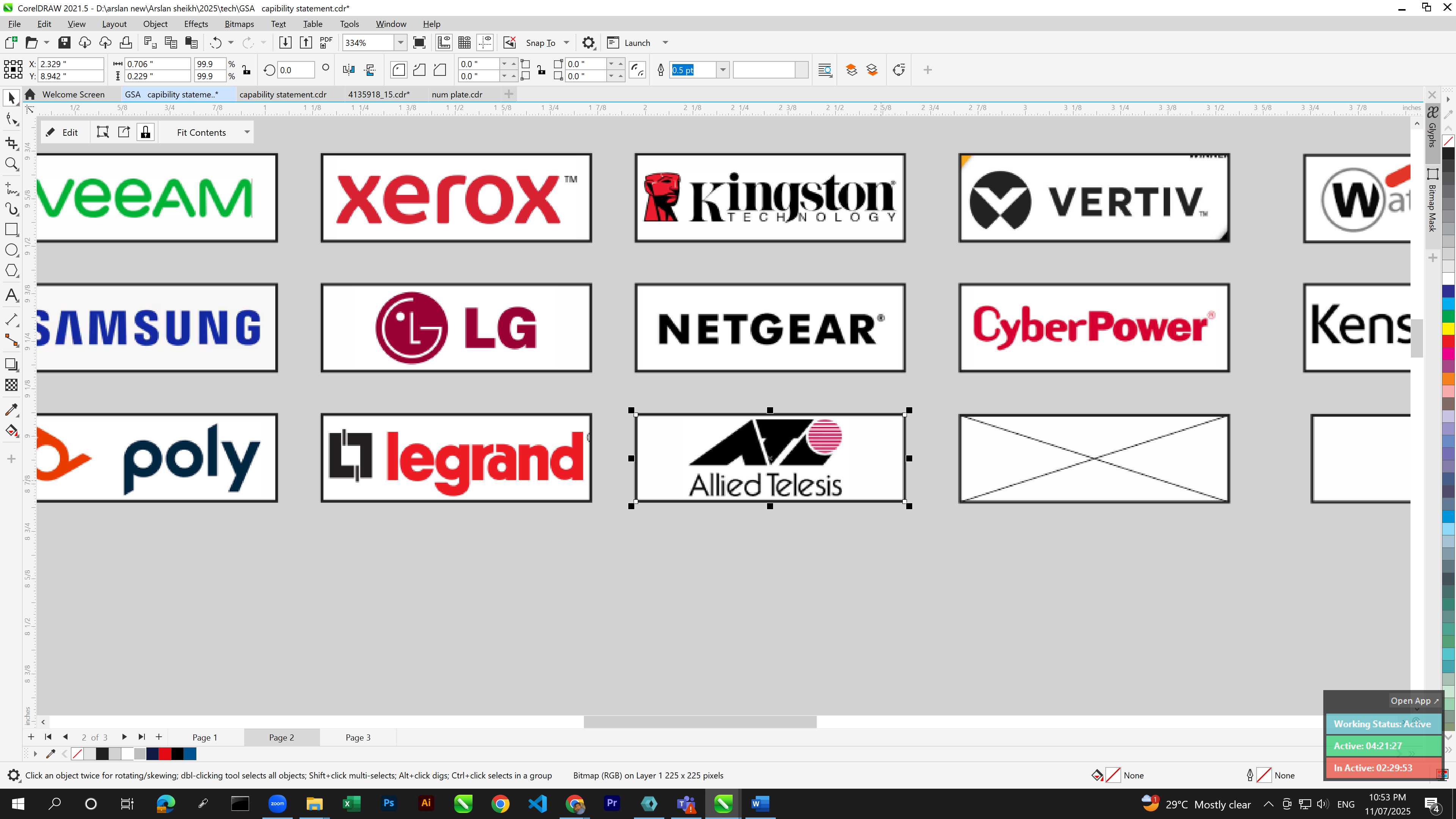Select the Transparency checkerboard tool in toolbox
This screenshot has width=1456, height=819.
pos(11,385)
